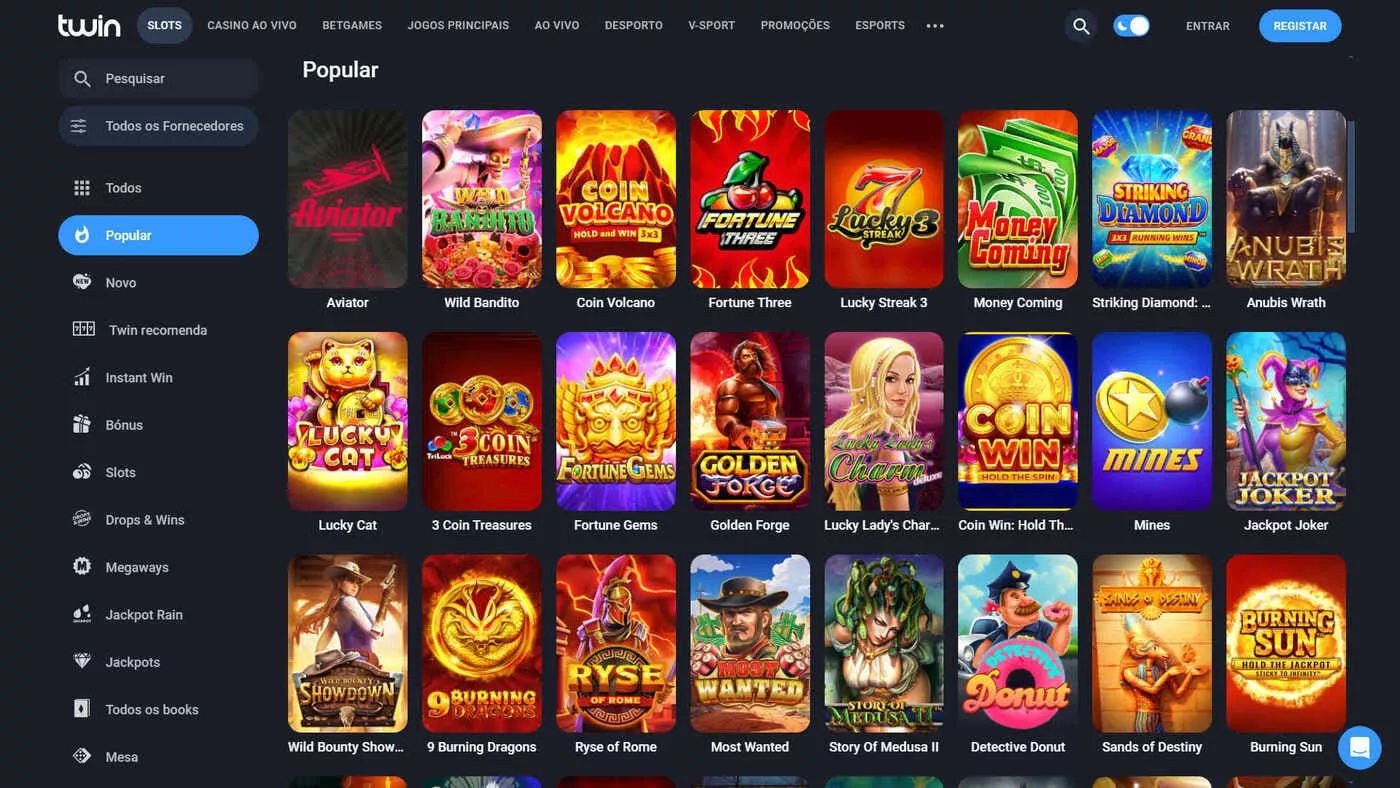Switch to Casino Ao Vivo tab

[252, 26]
